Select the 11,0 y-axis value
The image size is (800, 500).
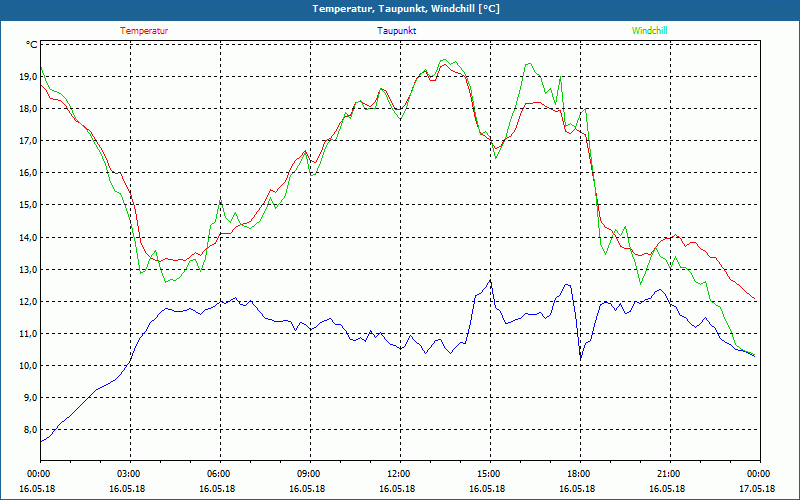29,334
